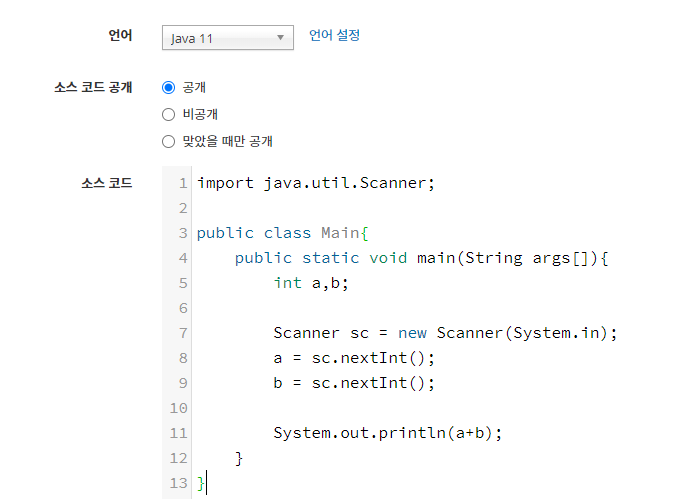Click the 'public class Main{' line
The height and width of the screenshot is (502, 693).
pyautogui.click(x=282, y=233)
